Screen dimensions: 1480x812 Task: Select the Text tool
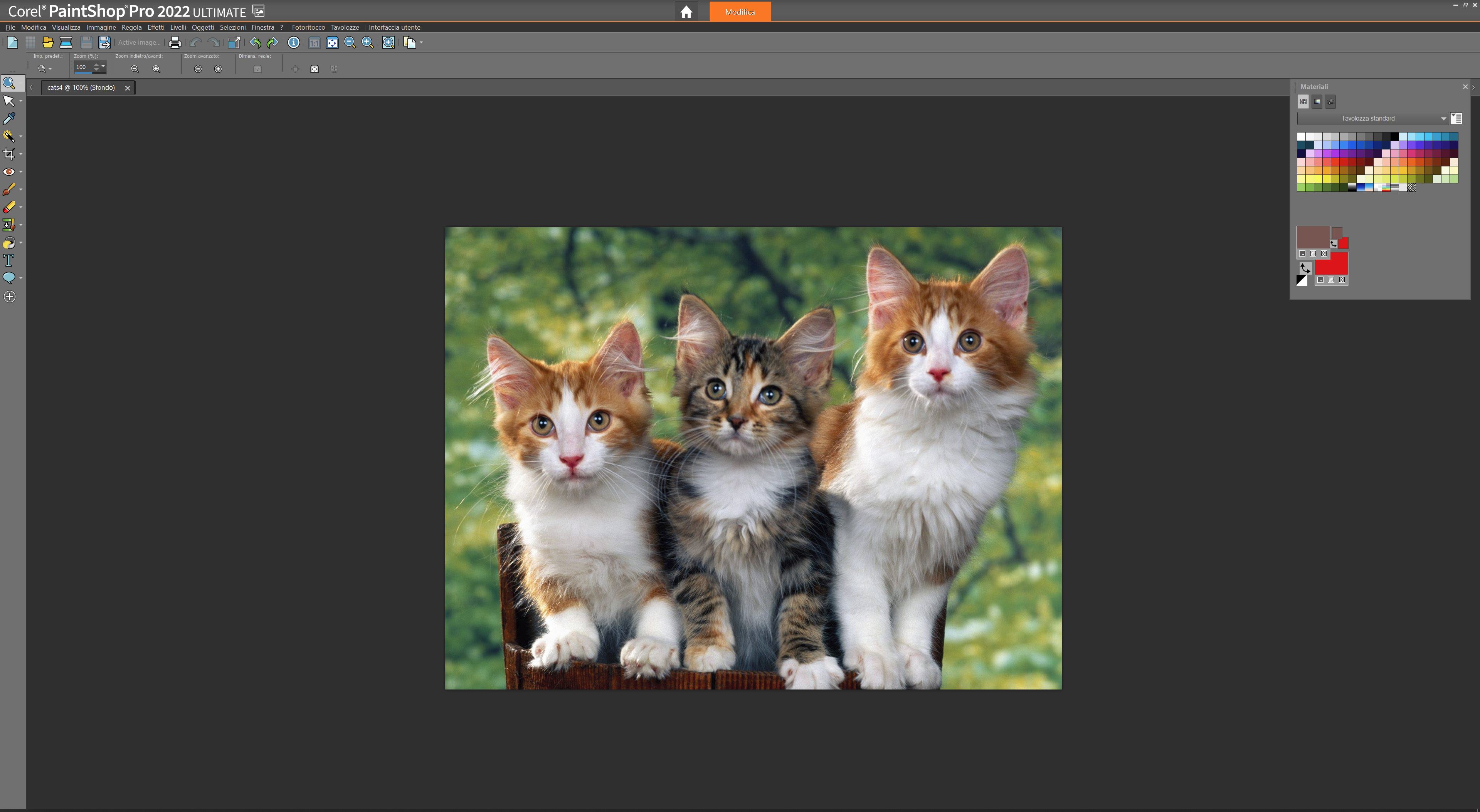pyautogui.click(x=9, y=261)
